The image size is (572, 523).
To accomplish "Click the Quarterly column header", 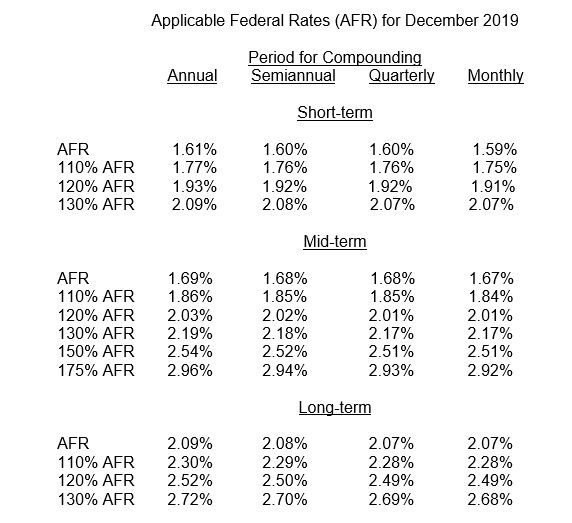I will [x=401, y=76].
